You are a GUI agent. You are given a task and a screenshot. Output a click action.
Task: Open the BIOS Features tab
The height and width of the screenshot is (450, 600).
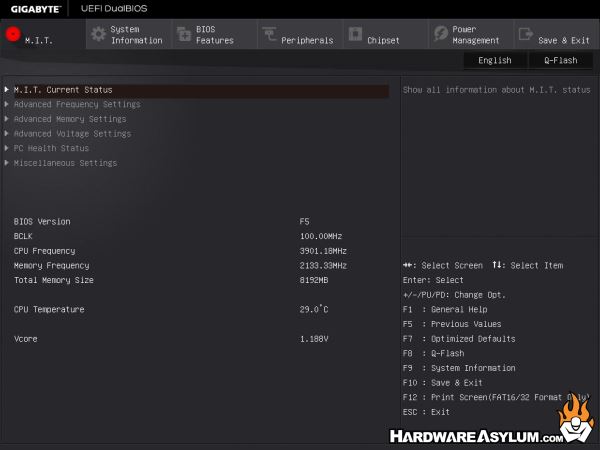click(x=215, y=34)
